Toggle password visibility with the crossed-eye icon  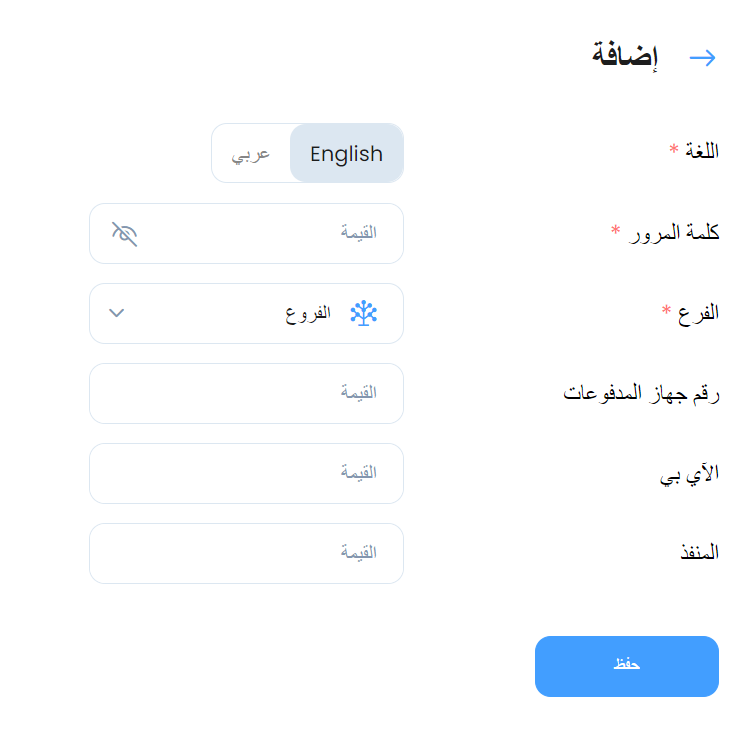pyautogui.click(x=125, y=234)
